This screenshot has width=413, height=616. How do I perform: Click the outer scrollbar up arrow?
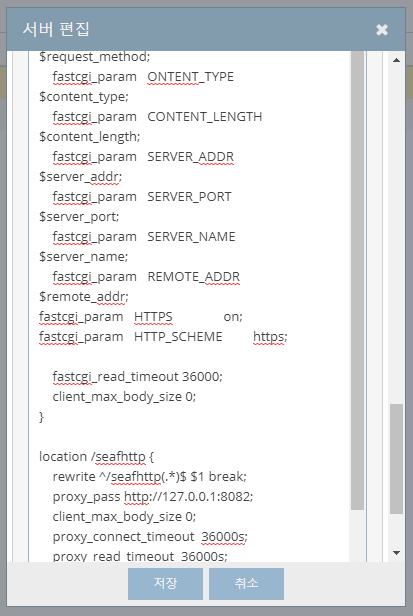tap(396, 60)
